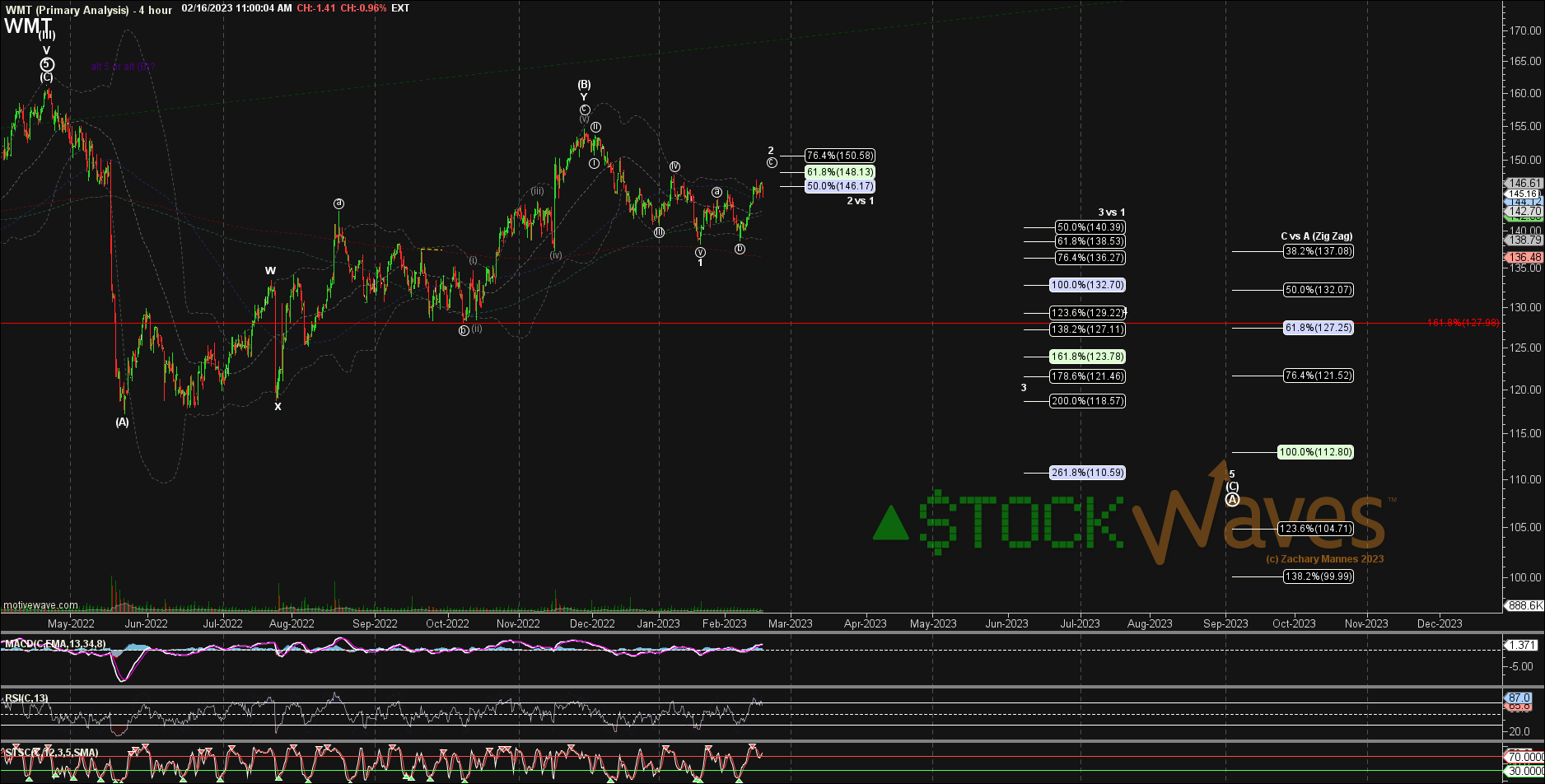1545x784 pixels.
Task: Click the 50.0%(140.39) extension label
Action: pyautogui.click(x=1090, y=227)
